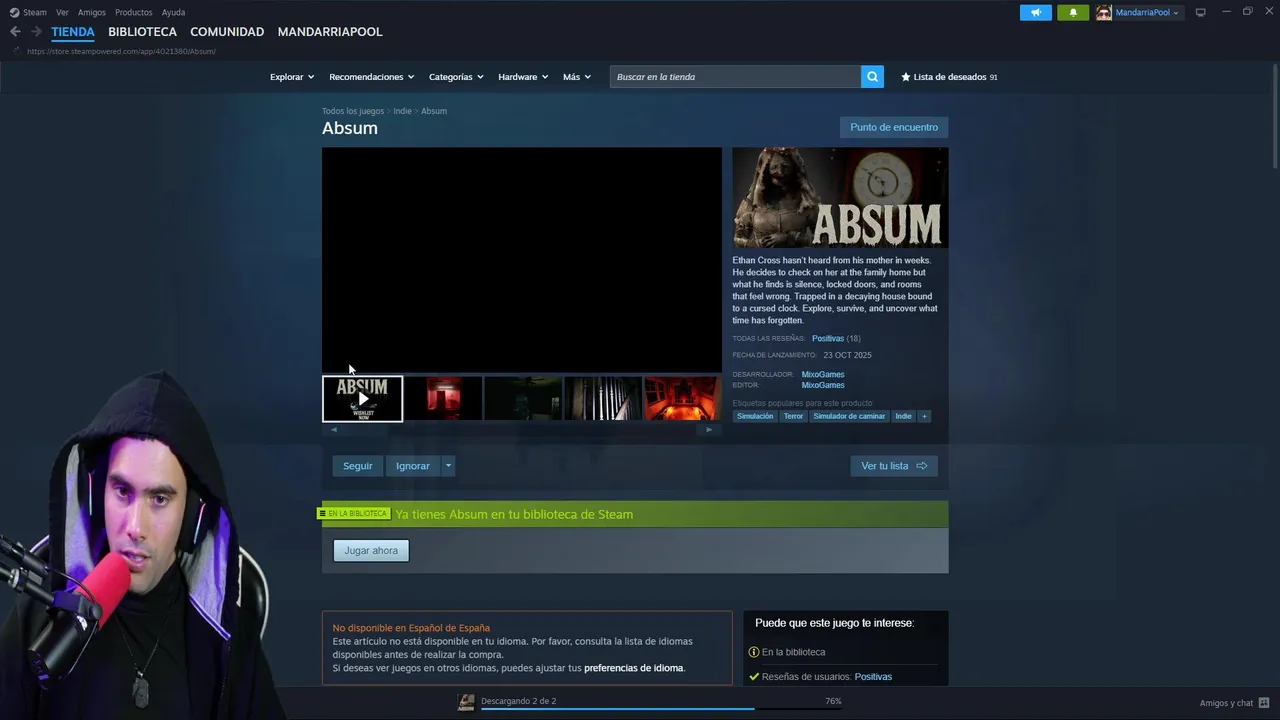This screenshot has height=720, width=1280.
Task: Click the Seguir button
Action: pyautogui.click(x=357, y=466)
